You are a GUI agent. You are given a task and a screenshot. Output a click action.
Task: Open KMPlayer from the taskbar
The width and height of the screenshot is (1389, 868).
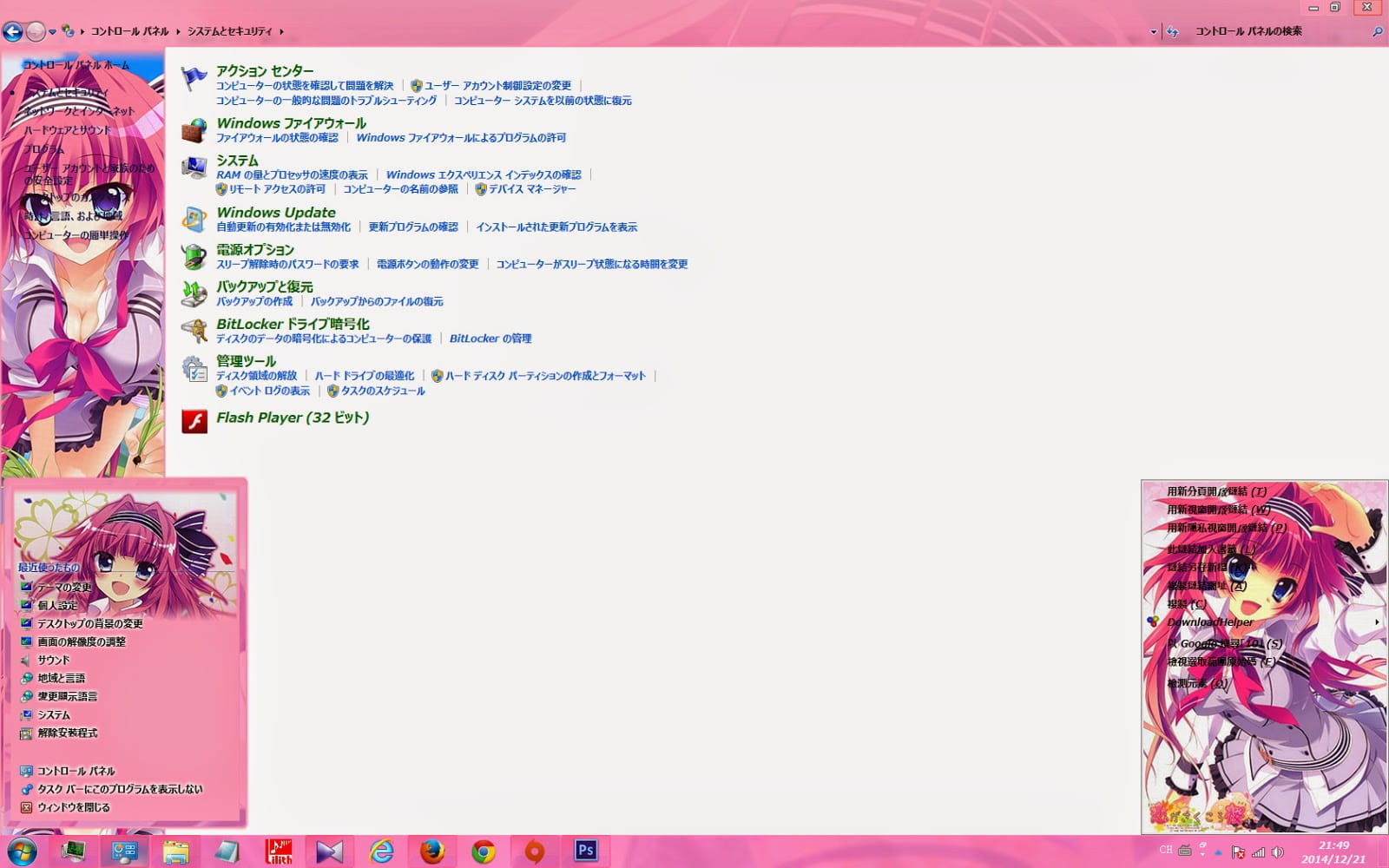click(x=330, y=852)
